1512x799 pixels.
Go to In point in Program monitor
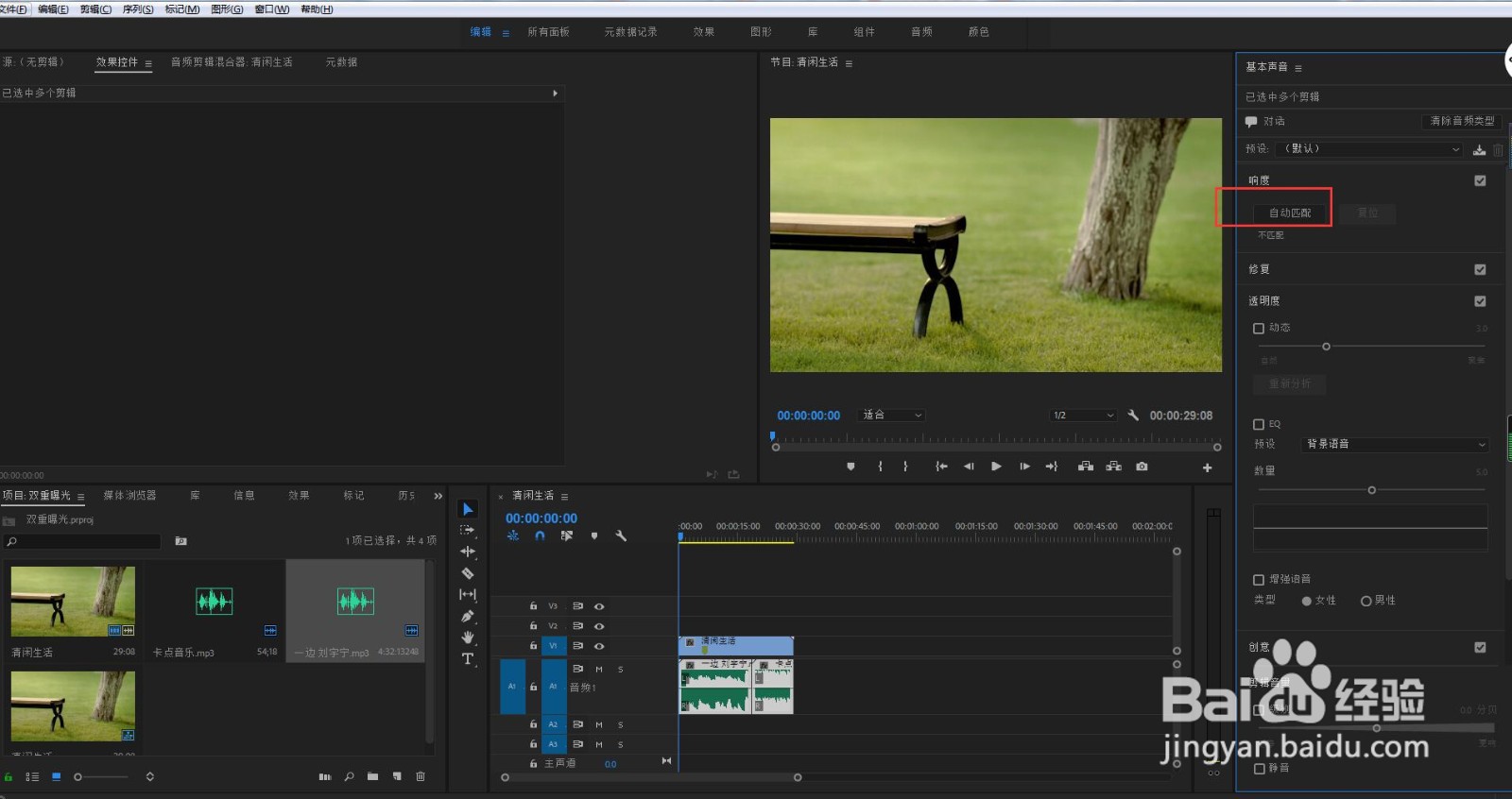941,467
